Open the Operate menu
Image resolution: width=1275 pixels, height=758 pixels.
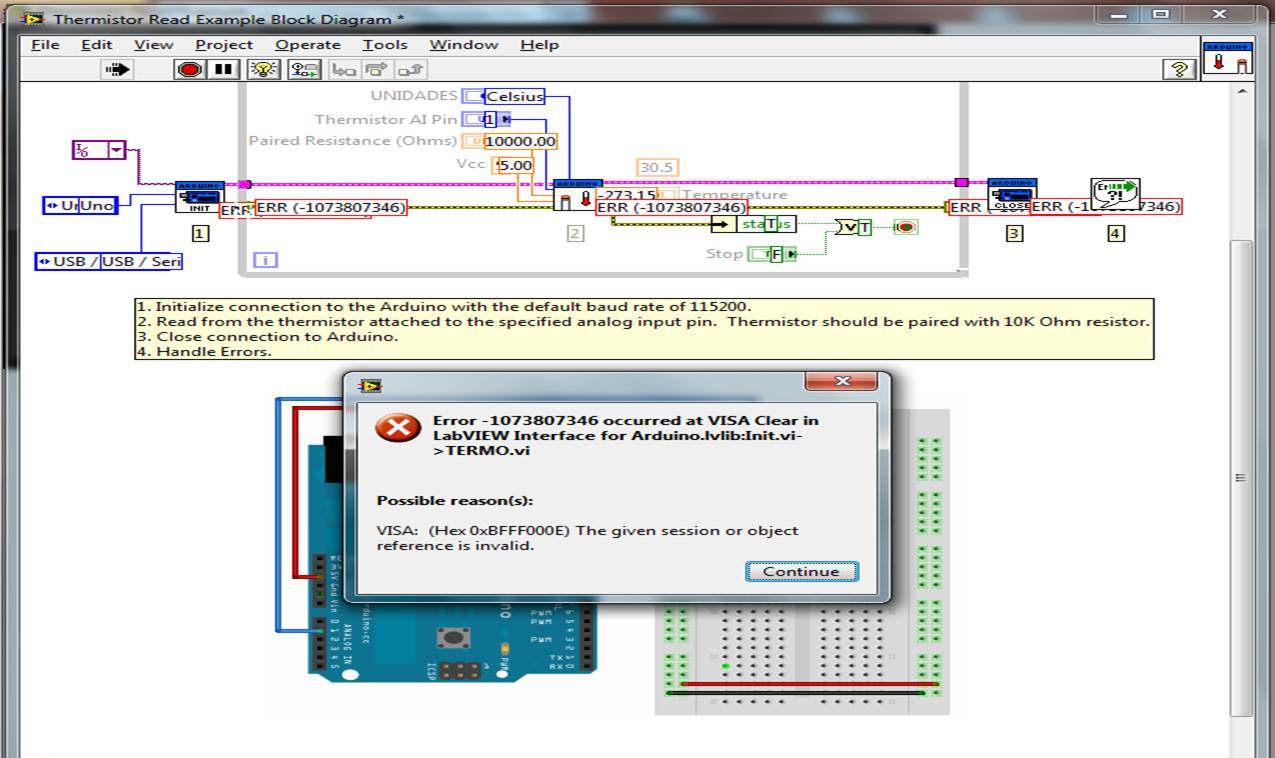click(x=308, y=45)
